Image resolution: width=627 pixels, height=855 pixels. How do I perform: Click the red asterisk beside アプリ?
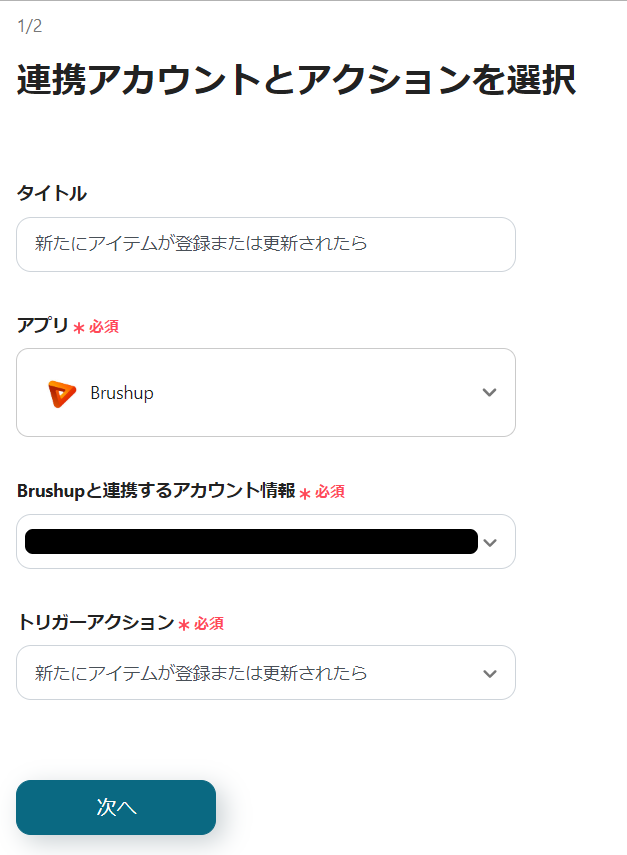79,328
